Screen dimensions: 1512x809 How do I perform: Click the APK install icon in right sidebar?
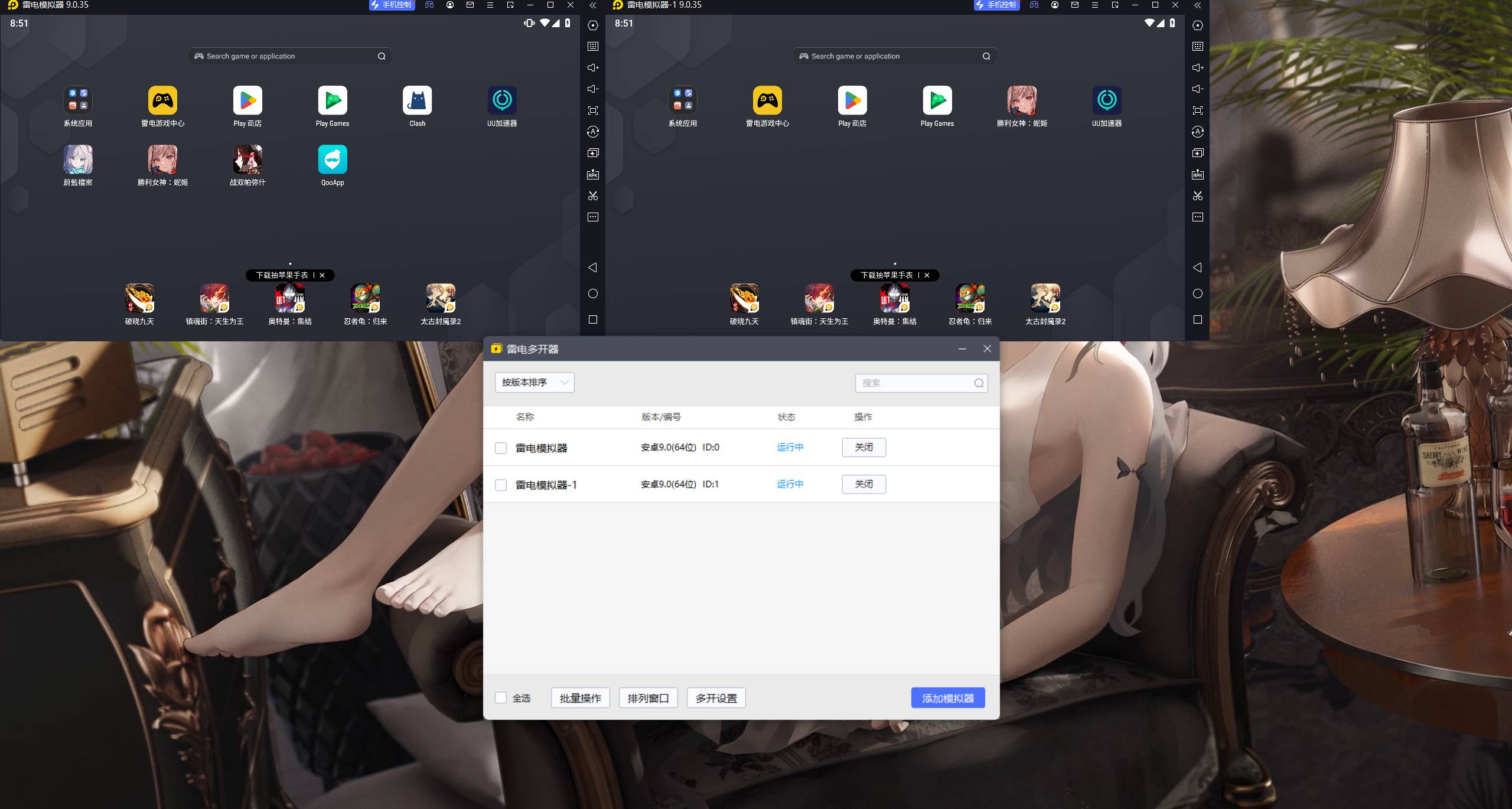pyautogui.click(x=1197, y=174)
